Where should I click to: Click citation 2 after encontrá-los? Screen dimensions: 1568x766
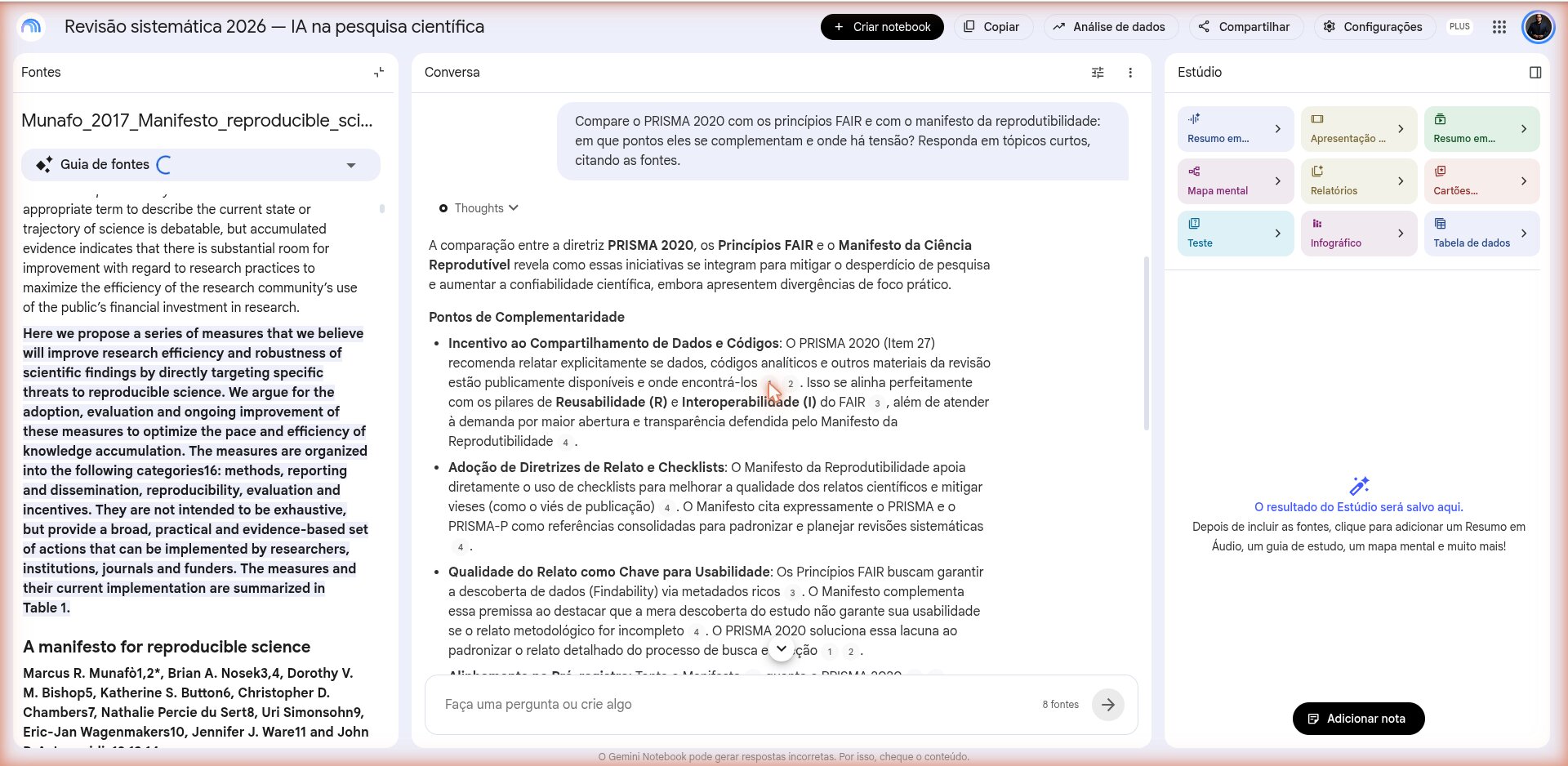791,383
